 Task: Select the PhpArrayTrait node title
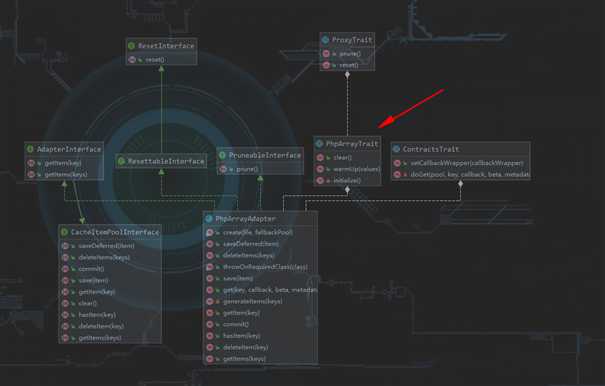(x=352, y=144)
